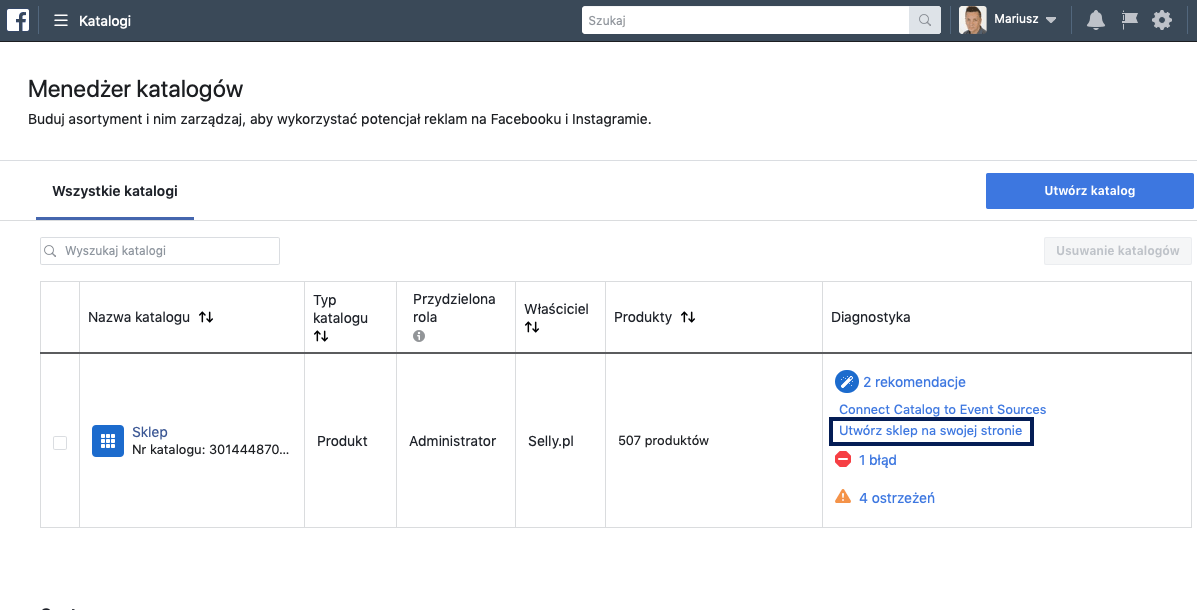The height and width of the screenshot is (610, 1197).
Task: Open Connect Catalog to Event Sources link
Action: coord(942,409)
